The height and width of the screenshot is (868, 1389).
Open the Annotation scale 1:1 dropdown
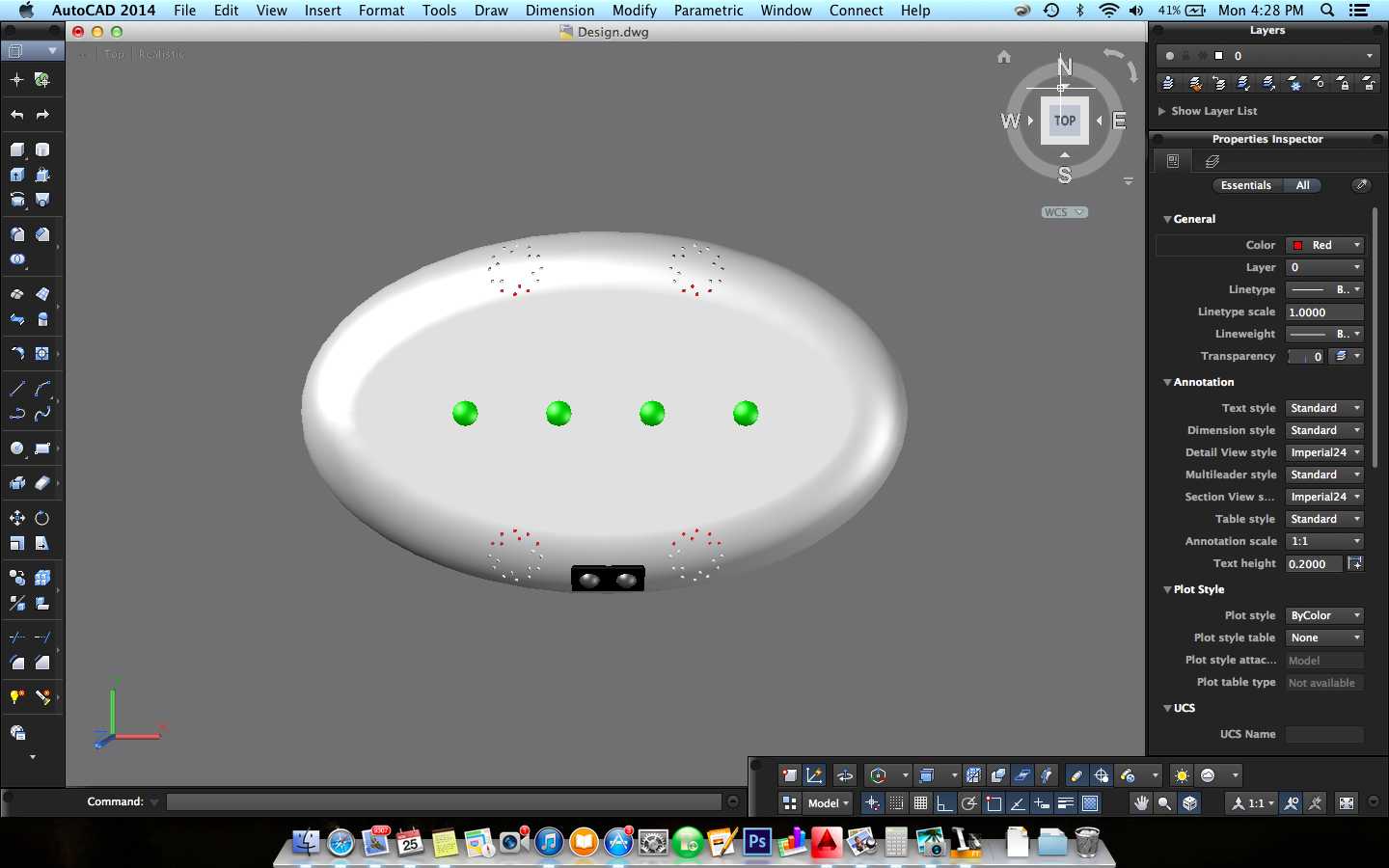1325,541
